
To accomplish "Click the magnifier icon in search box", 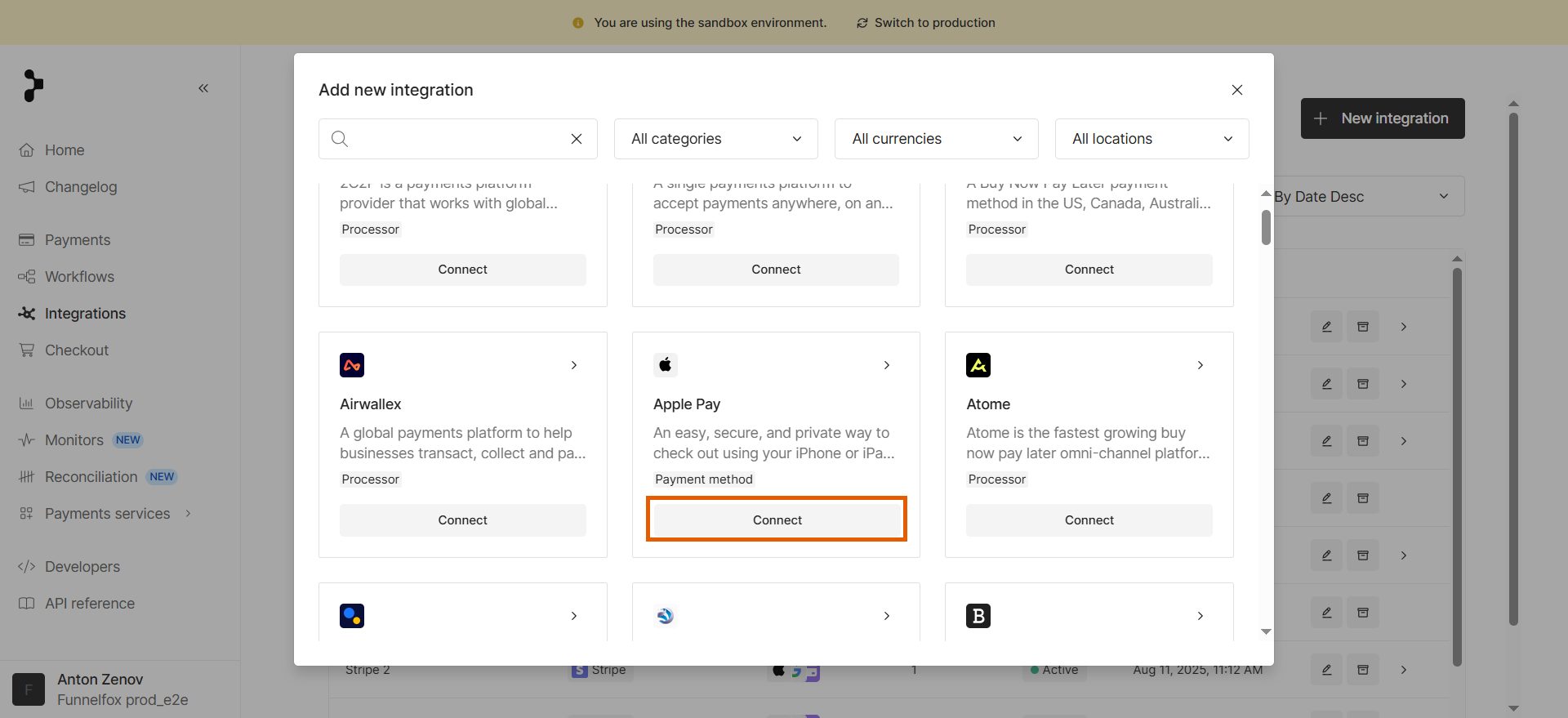I will 340,139.
